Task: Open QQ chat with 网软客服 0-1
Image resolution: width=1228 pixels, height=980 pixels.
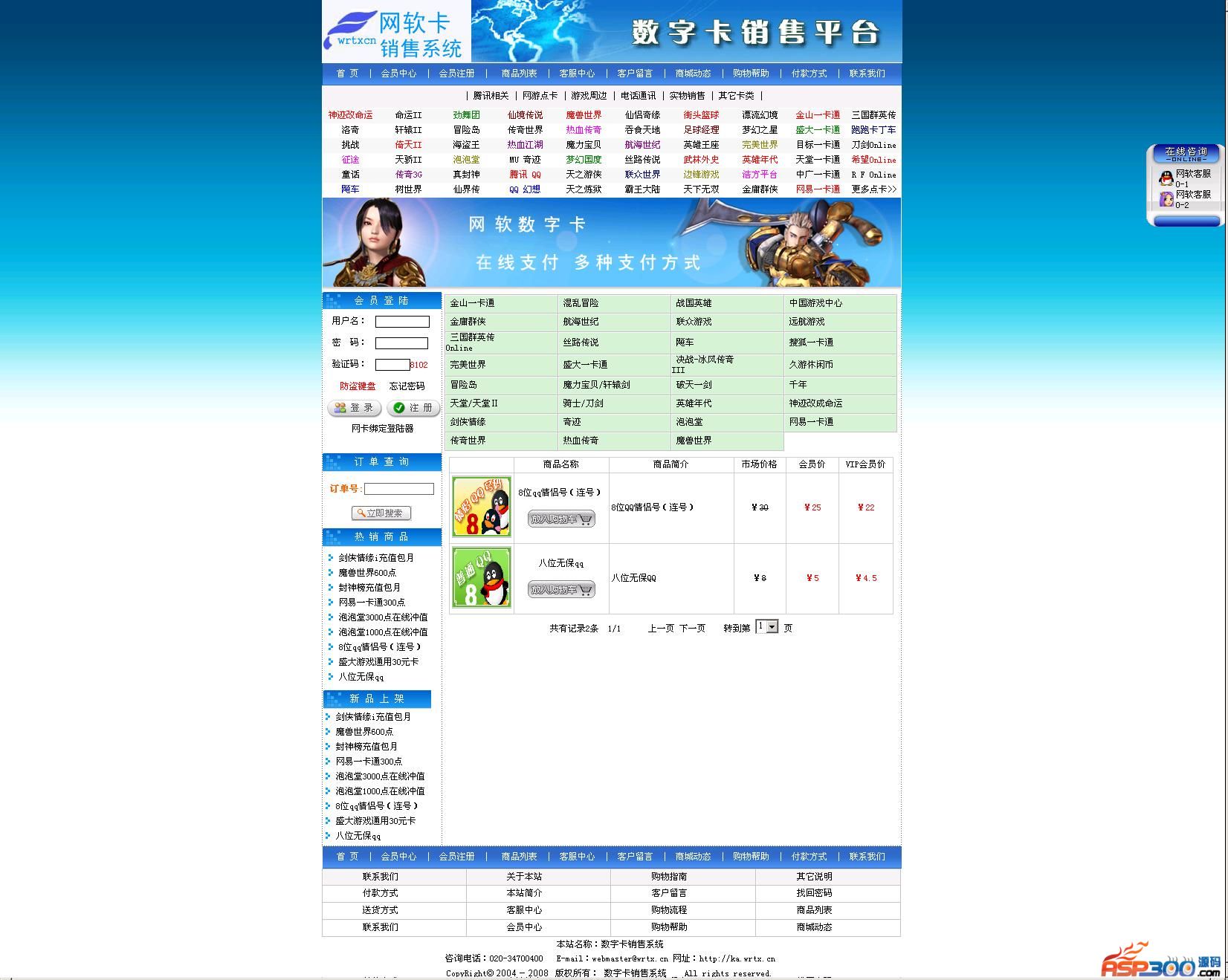Action: (1185, 178)
